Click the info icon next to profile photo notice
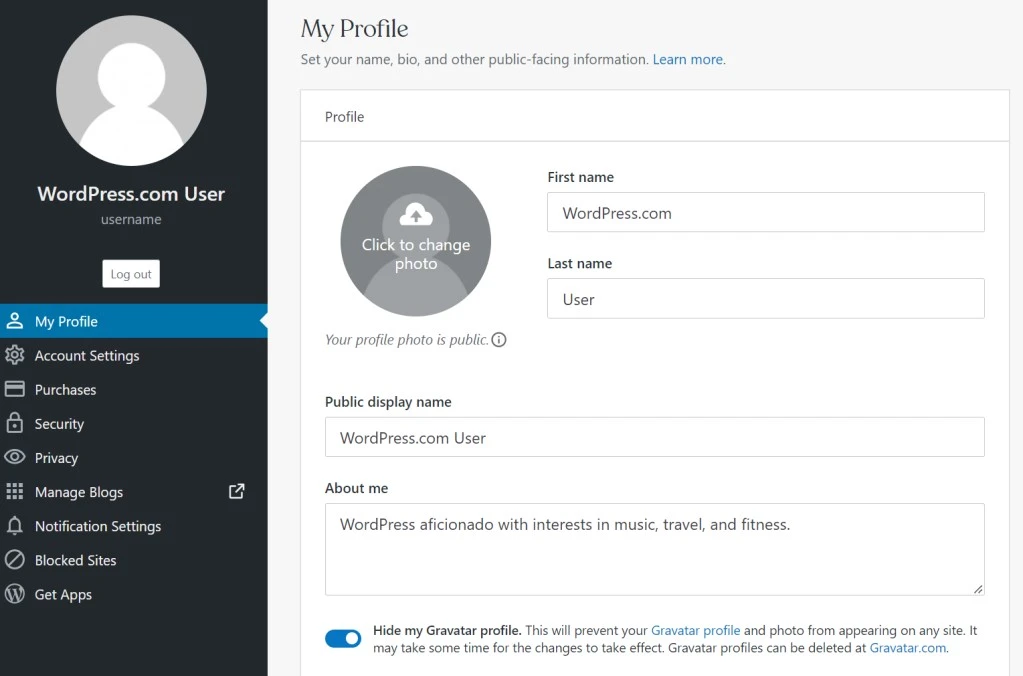Viewport: 1023px width, 676px height. coord(498,340)
